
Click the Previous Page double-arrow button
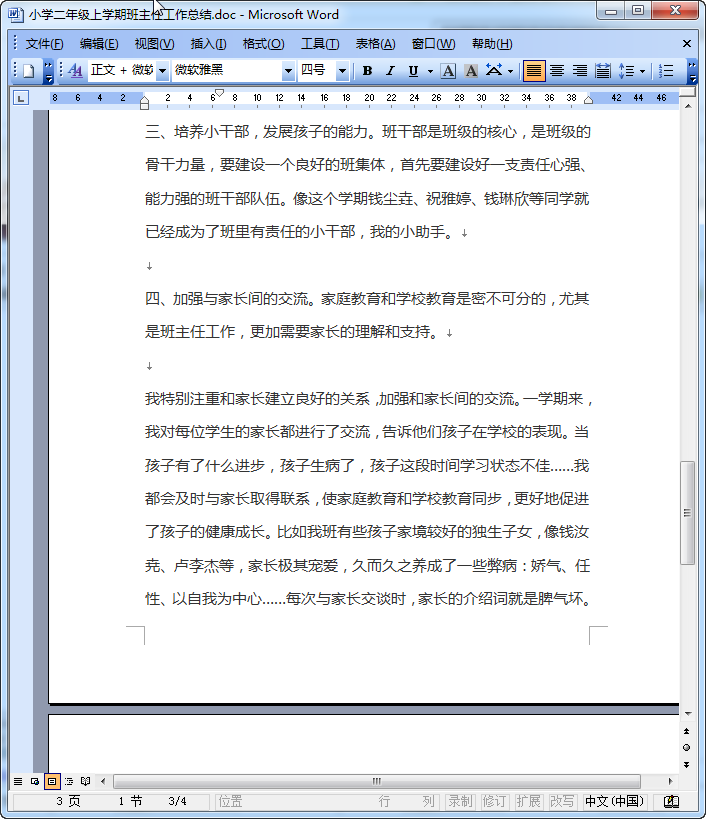pos(687,731)
